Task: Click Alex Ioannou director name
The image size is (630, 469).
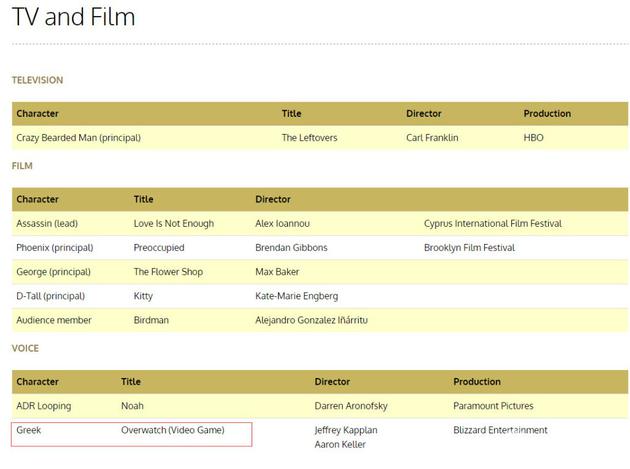Action: pos(282,223)
